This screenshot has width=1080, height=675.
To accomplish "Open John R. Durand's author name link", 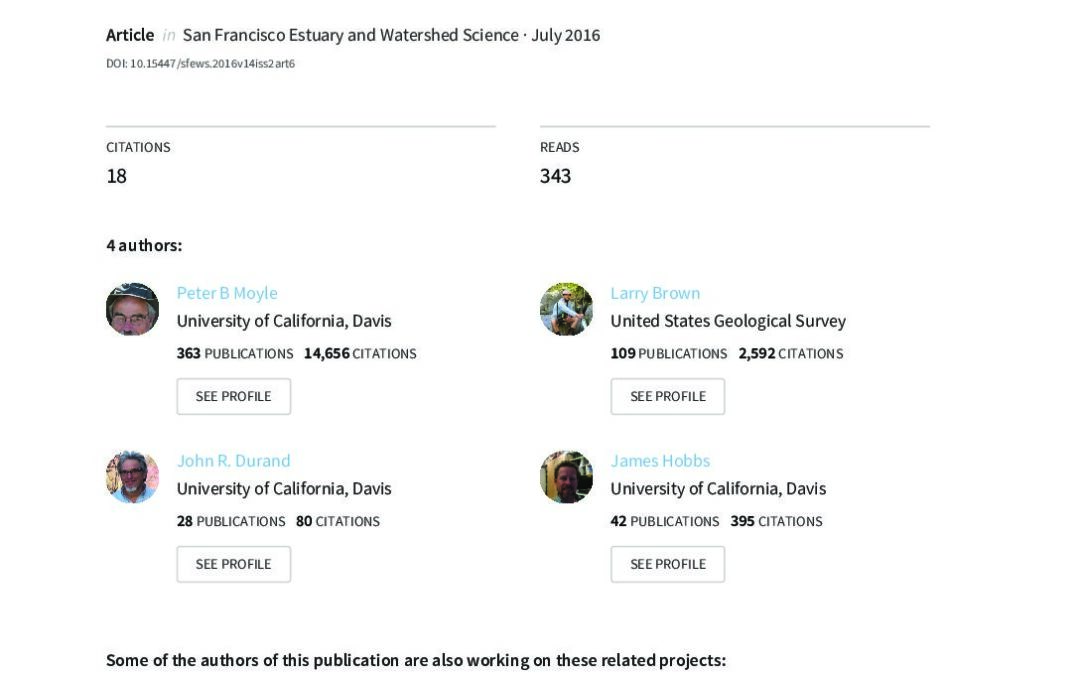I will 233,460.
